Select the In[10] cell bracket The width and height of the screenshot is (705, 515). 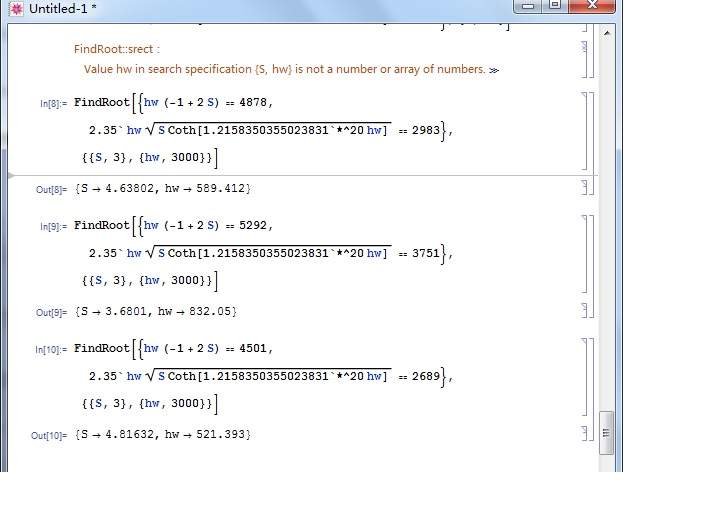coord(585,377)
